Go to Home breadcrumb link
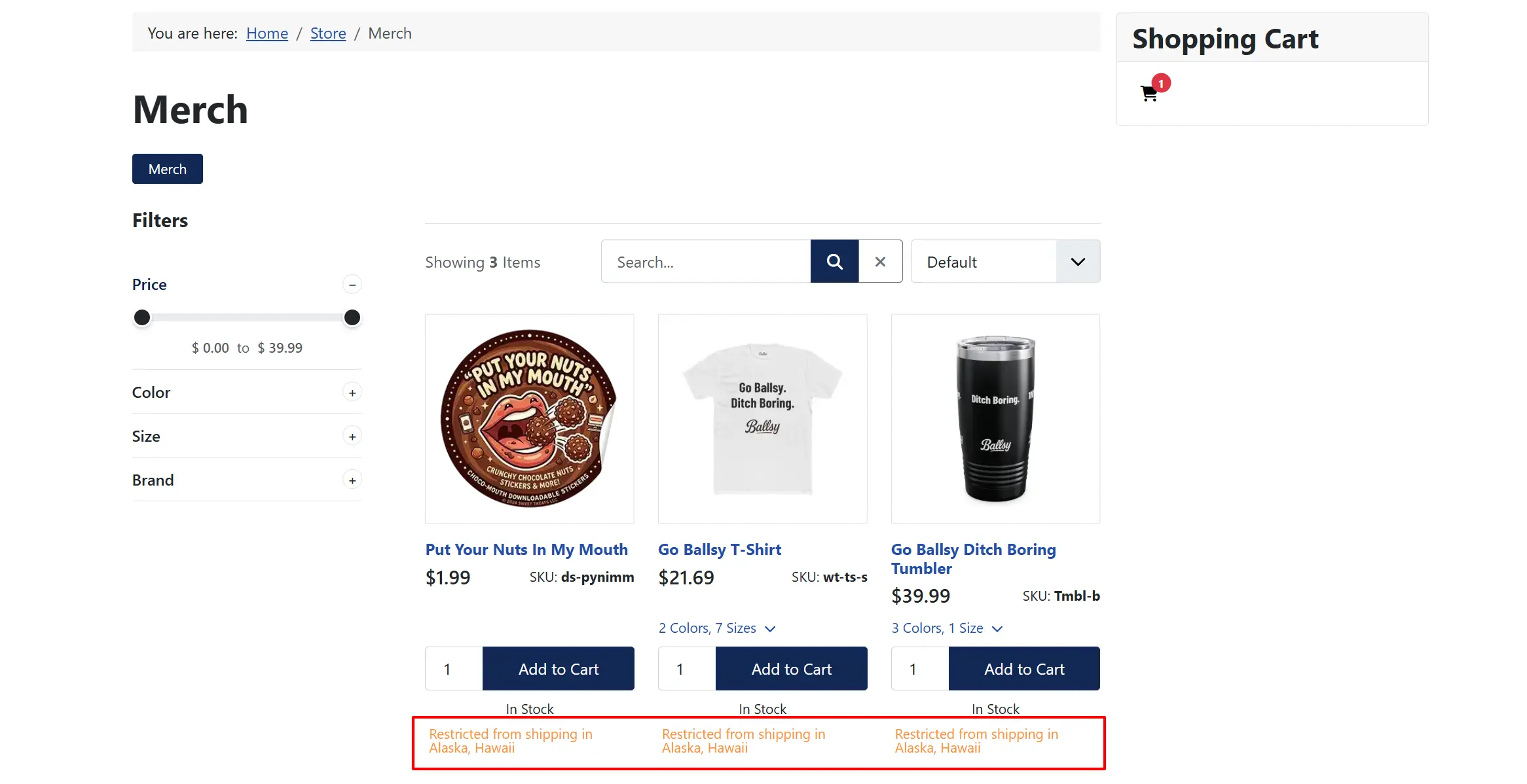 (267, 33)
